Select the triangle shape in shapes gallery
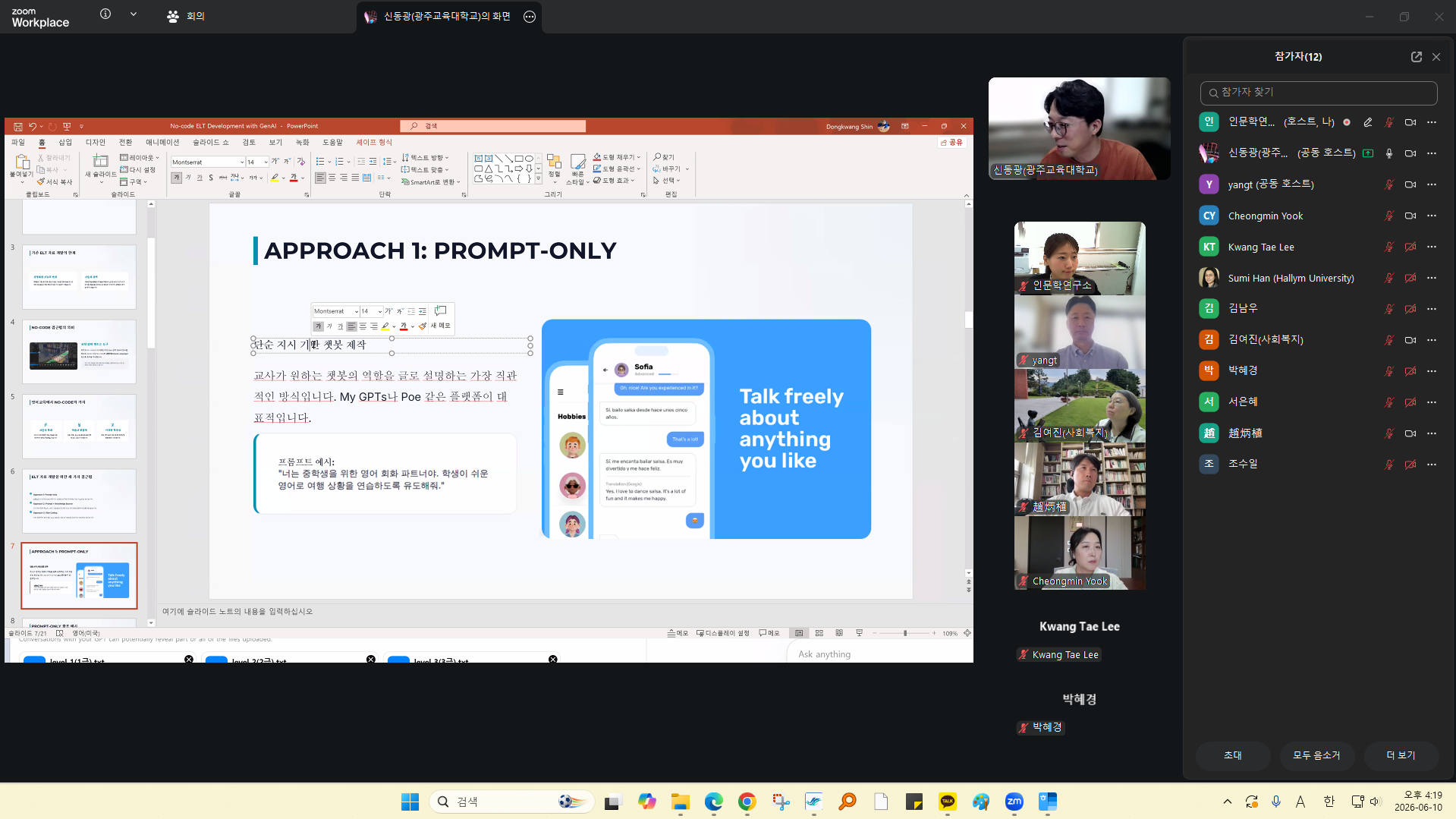Screen dimensions: 1456x819 (489, 169)
